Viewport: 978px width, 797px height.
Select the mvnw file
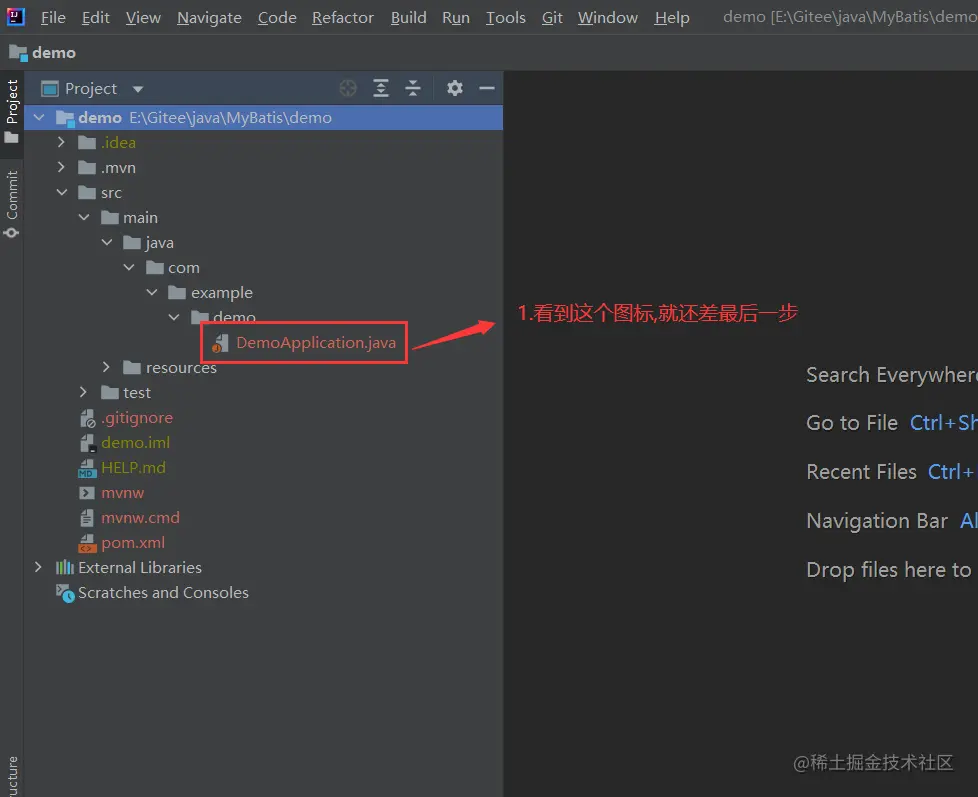(122, 492)
